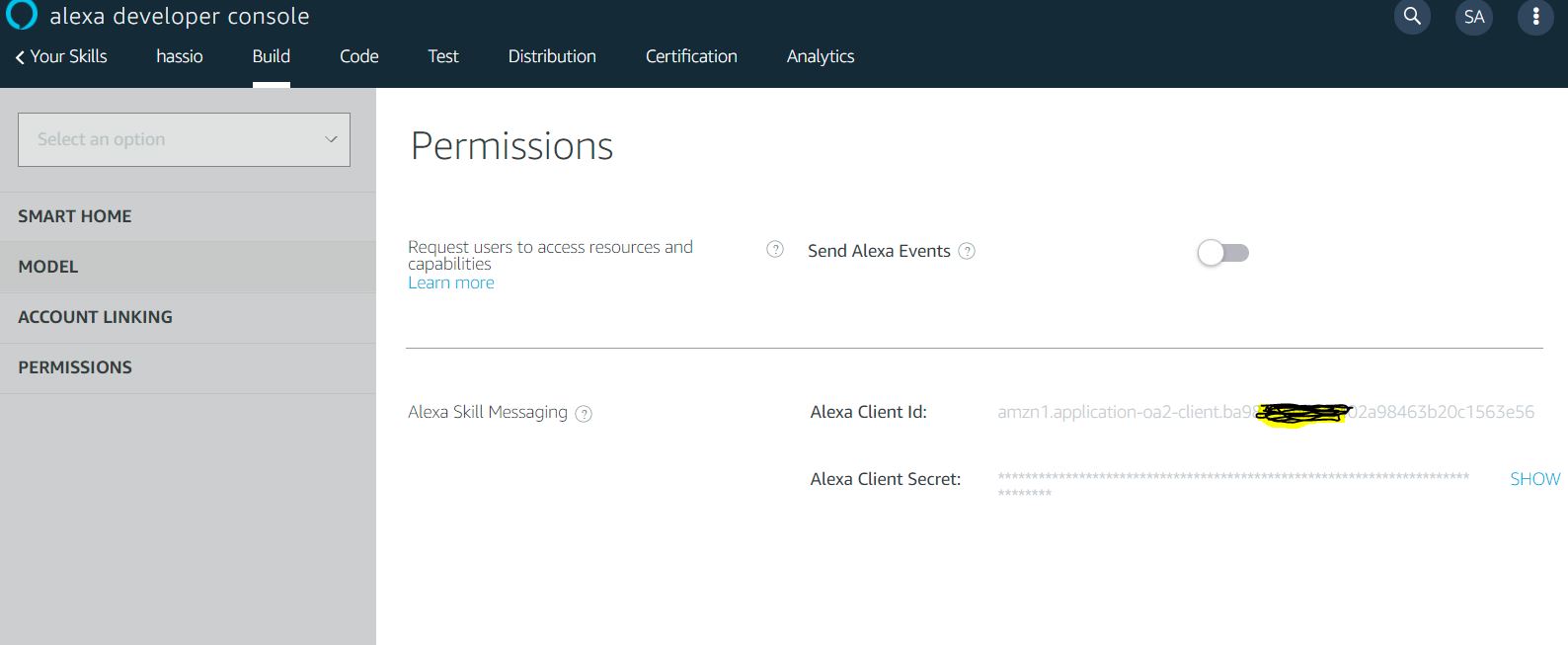
Task: Click the Request users to access resources text
Action: 550,255
